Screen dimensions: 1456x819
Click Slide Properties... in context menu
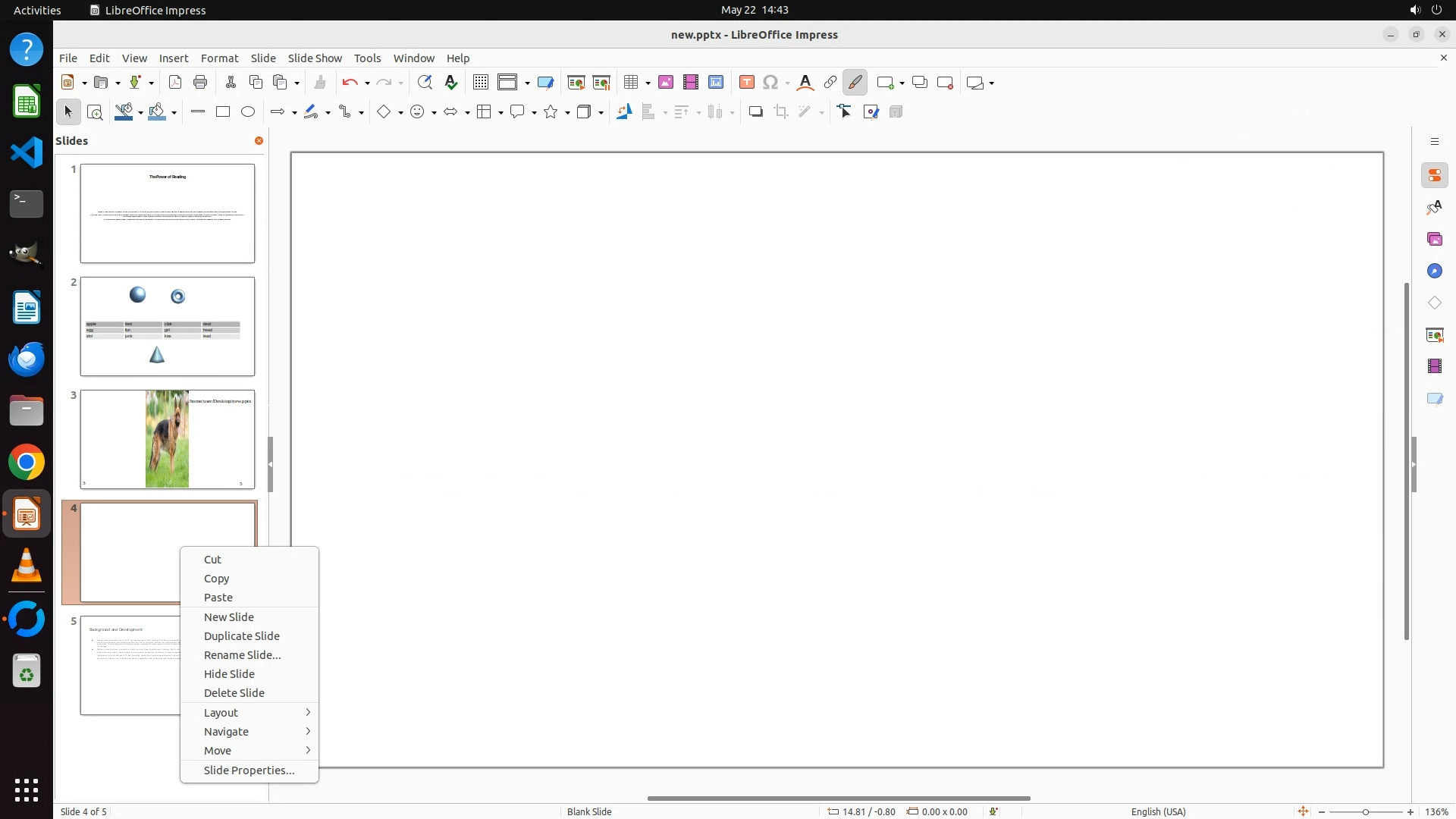[x=249, y=770]
